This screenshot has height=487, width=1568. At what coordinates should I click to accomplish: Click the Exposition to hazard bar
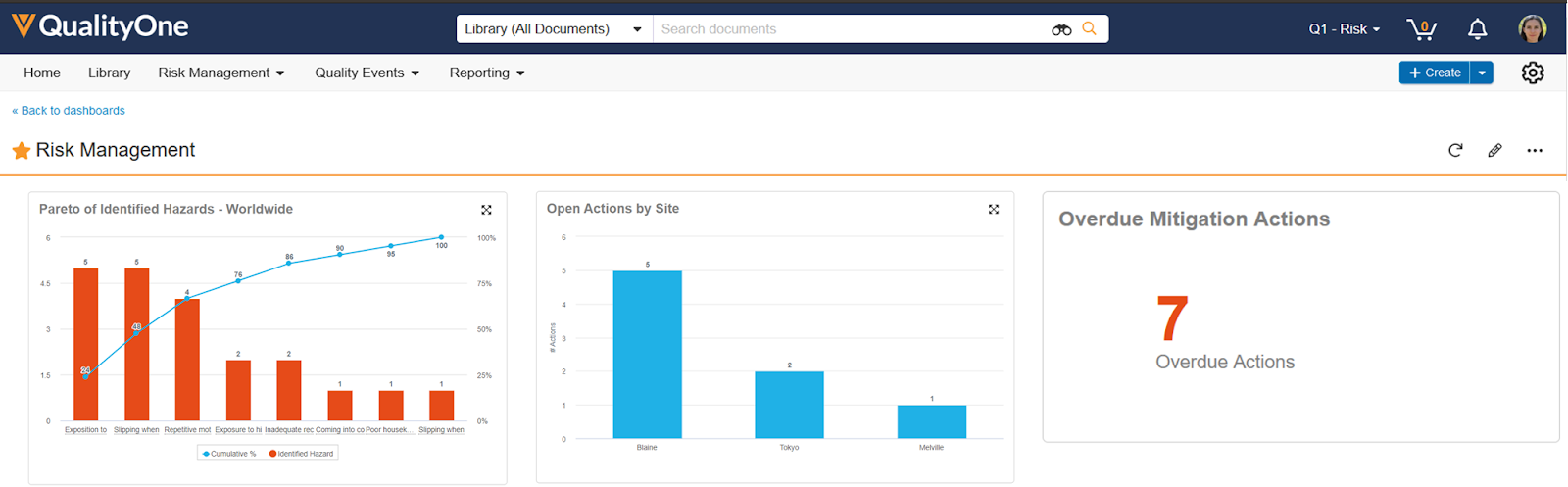point(86,345)
